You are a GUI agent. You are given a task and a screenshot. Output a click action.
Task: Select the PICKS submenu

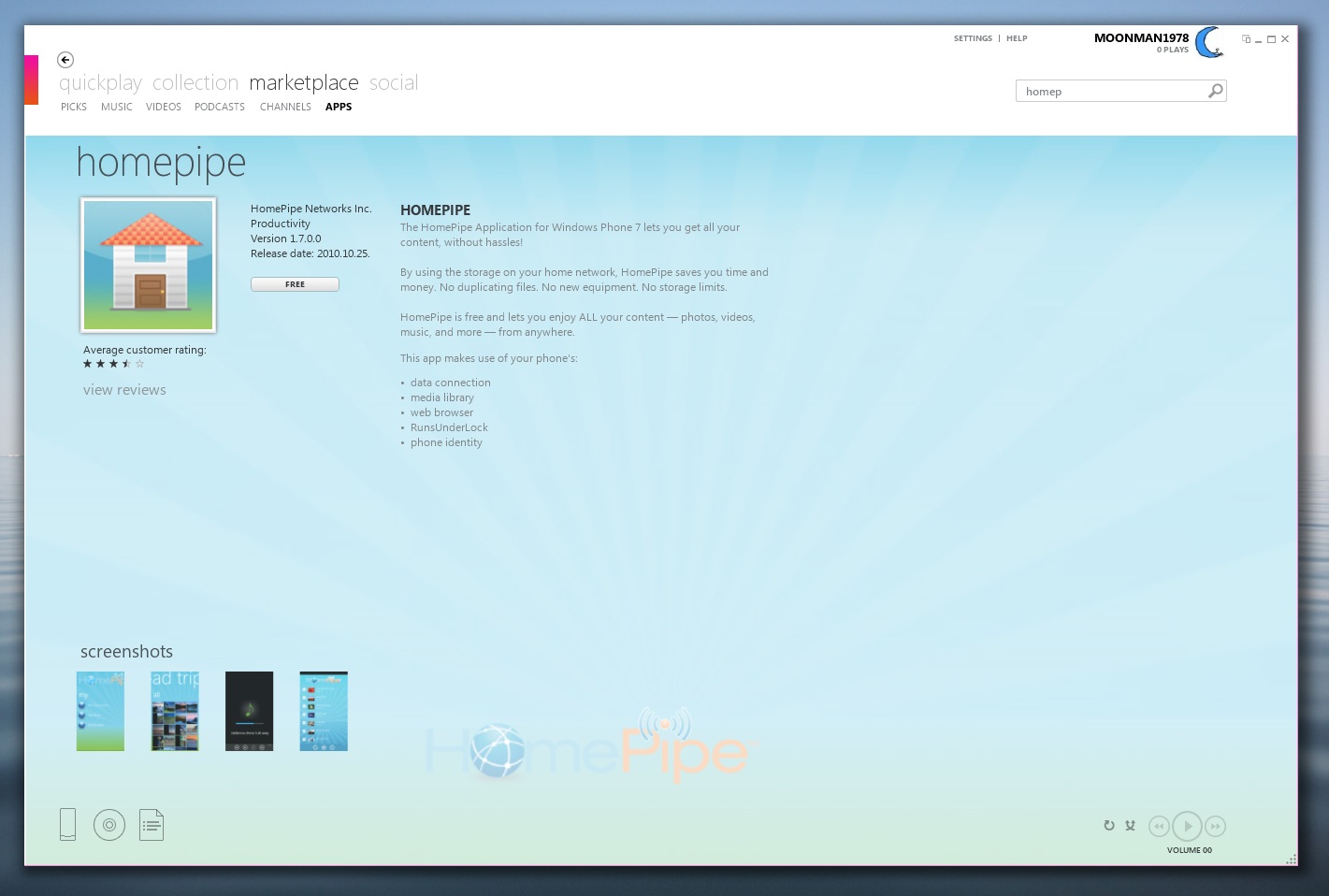pyautogui.click(x=74, y=107)
